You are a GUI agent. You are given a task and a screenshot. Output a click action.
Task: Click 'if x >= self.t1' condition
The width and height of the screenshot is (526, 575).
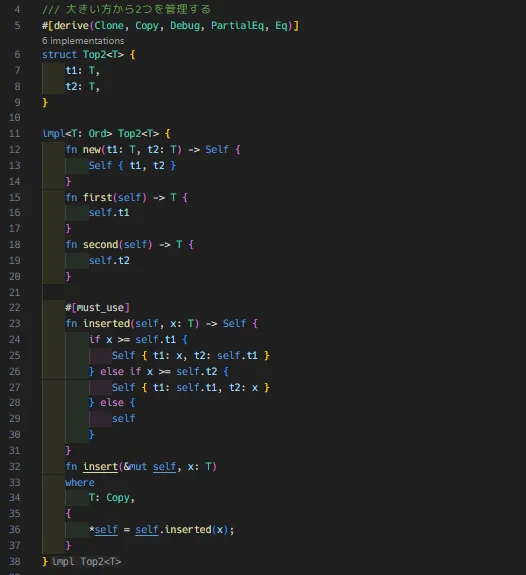(x=132, y=340)
